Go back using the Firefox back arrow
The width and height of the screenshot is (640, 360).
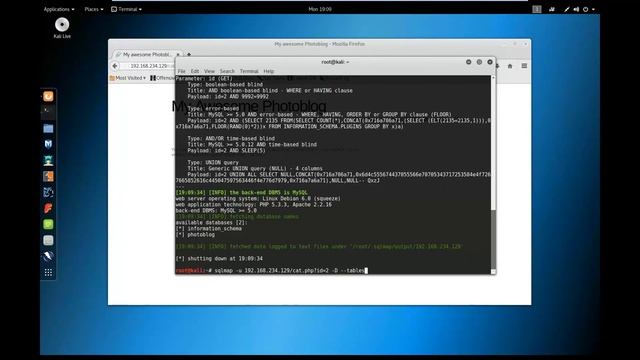pyautogui.click(x=115, y=66)
